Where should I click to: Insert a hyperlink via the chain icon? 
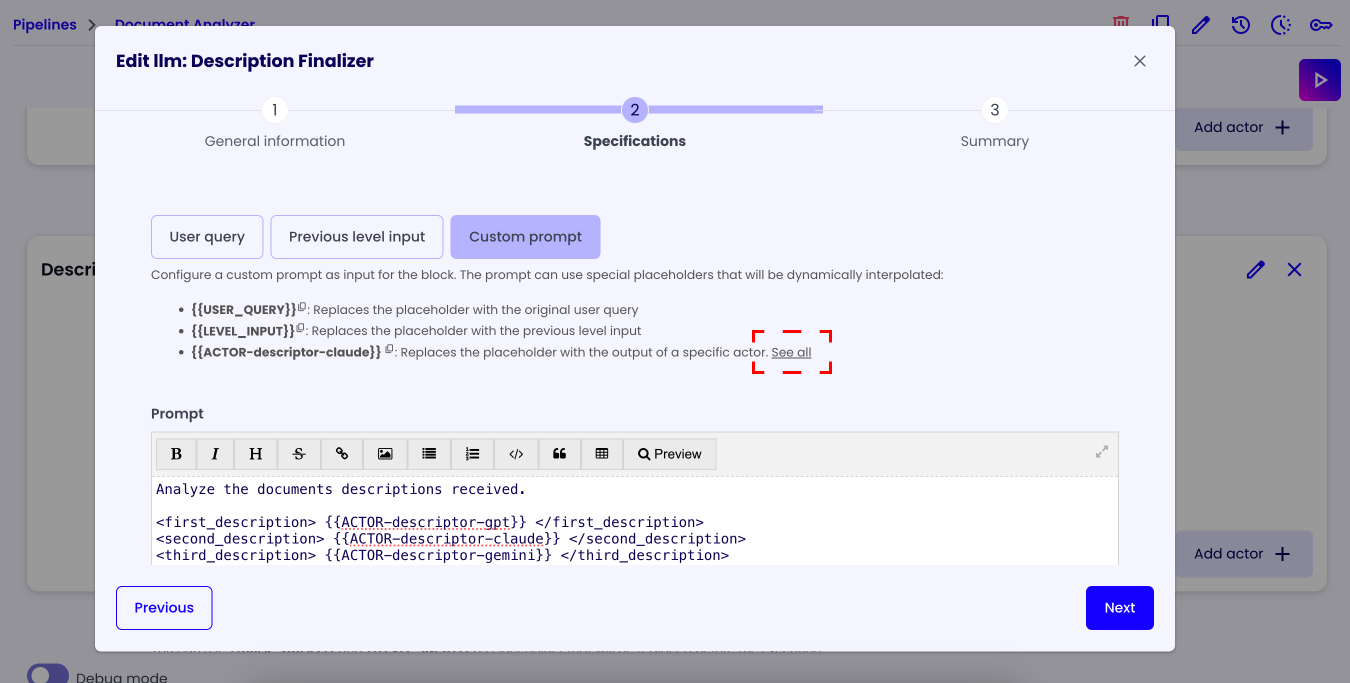click(342, 454)
